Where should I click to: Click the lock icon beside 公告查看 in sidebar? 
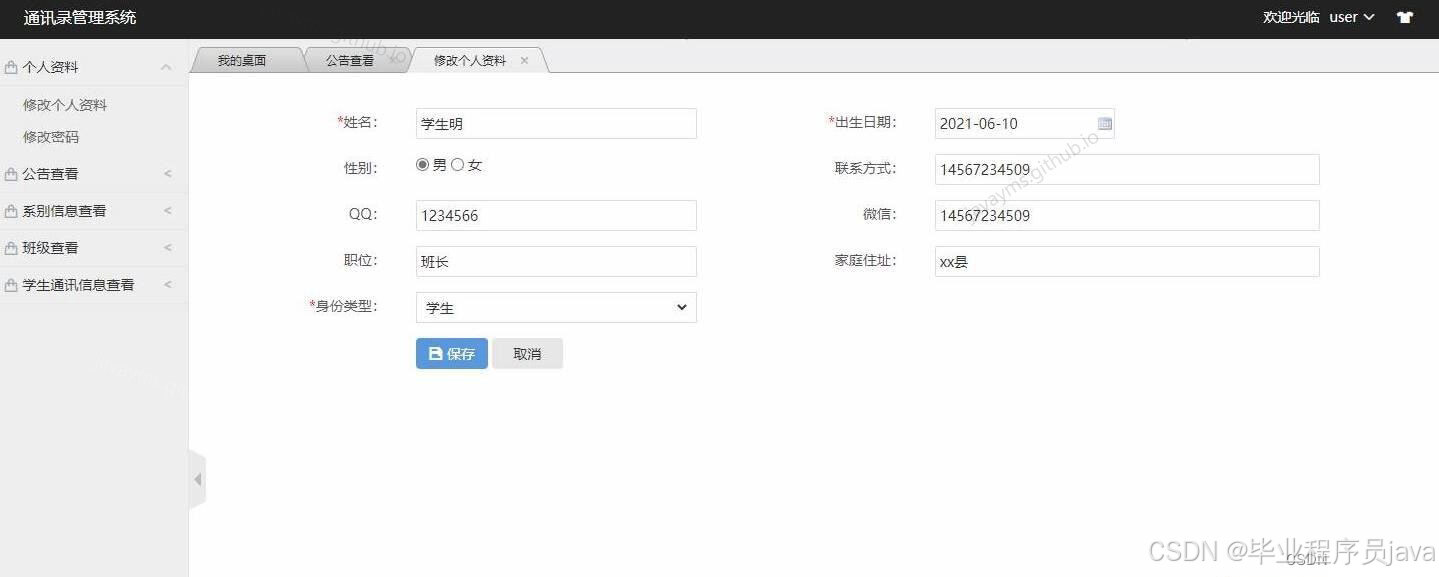click(11, 174)
